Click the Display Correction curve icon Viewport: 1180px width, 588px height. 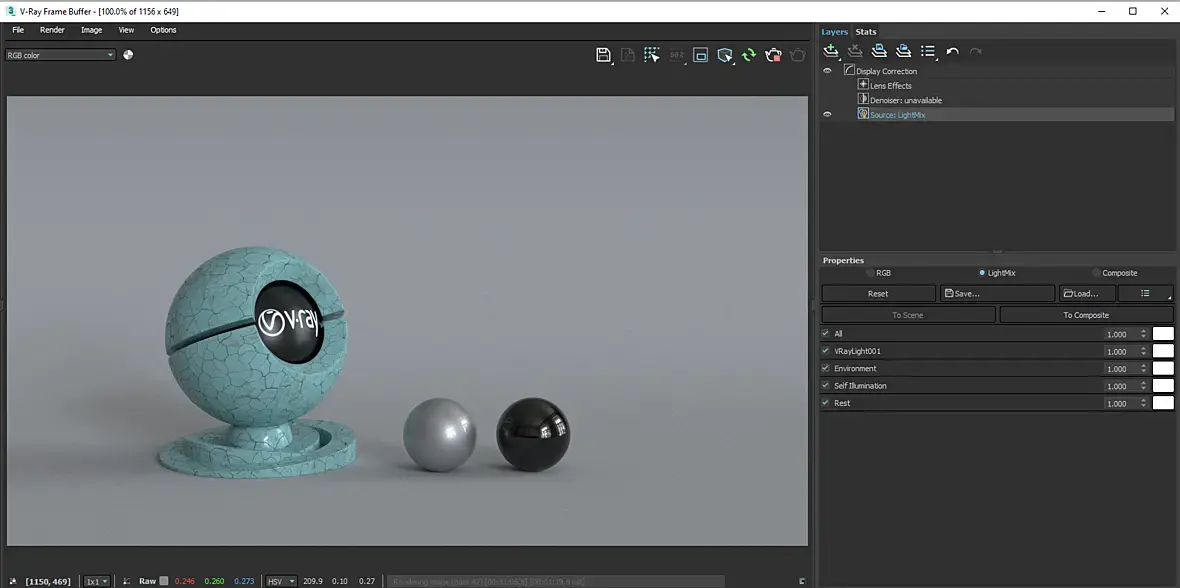849,70
